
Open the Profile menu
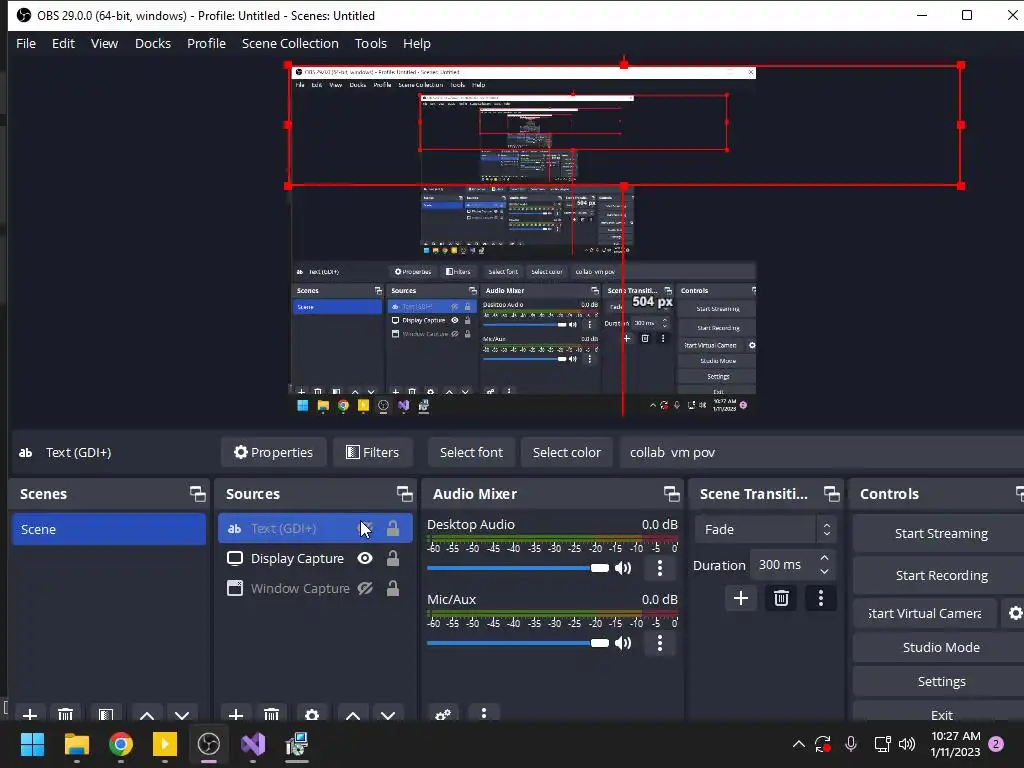pos(206,43)
